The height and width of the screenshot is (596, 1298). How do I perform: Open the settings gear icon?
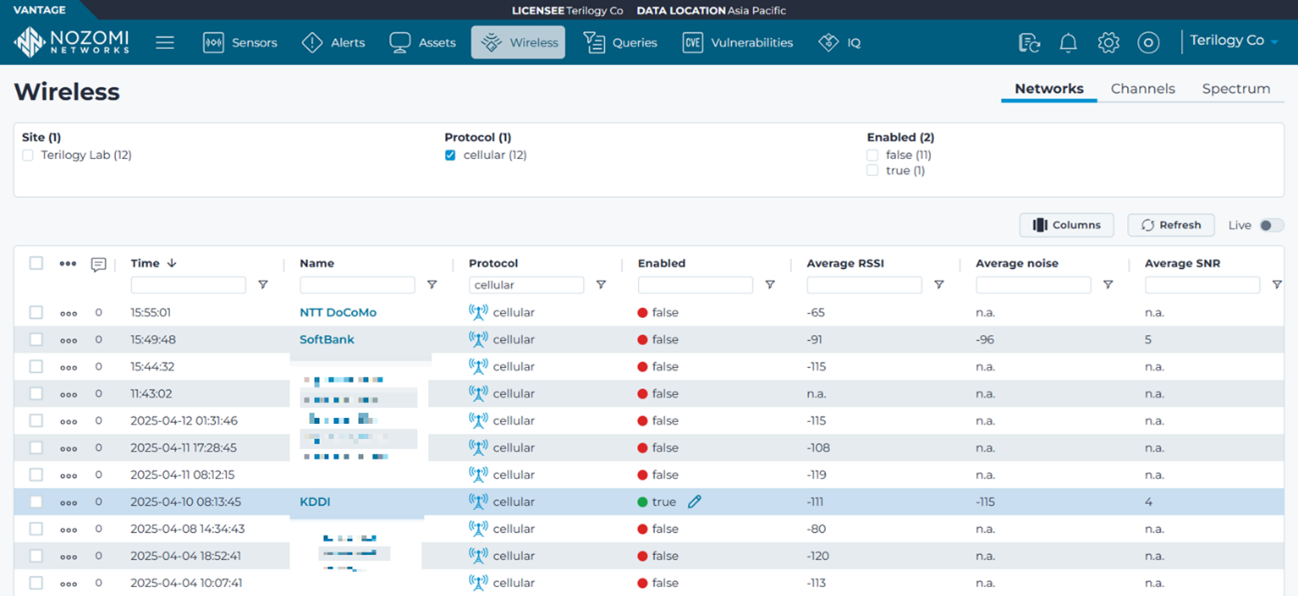click(x=1108, y=43)
